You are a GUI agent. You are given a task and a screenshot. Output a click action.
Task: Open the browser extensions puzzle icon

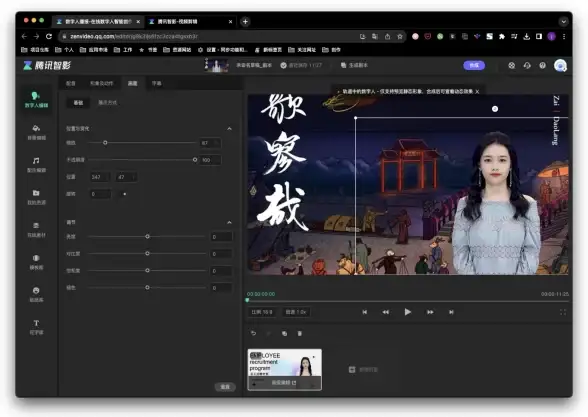click(x=502, y=36)
